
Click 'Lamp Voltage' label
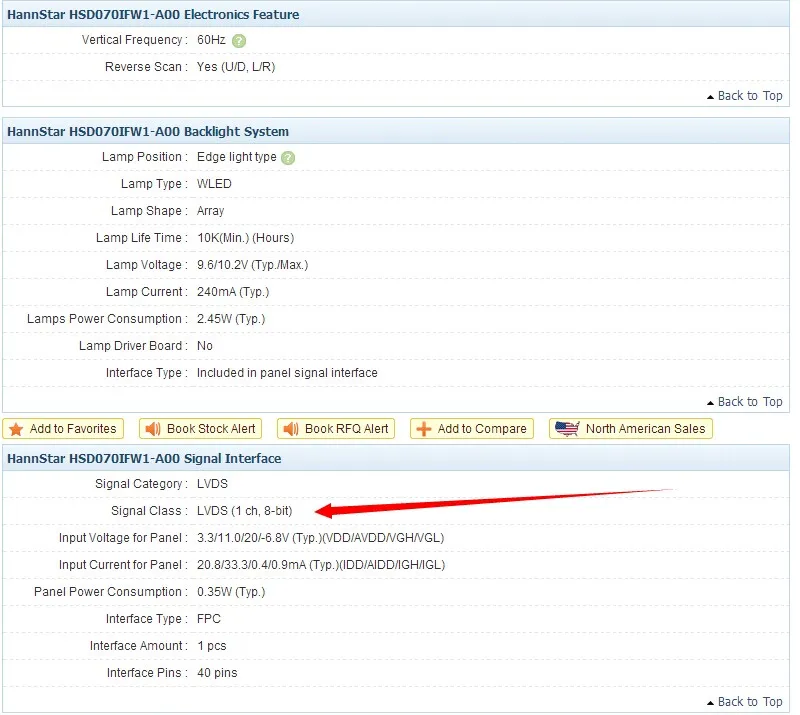tap(147, 265)
